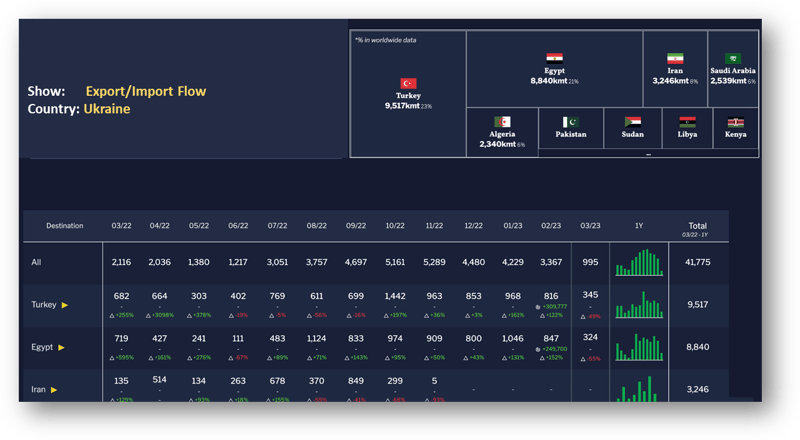This screenshot has width=800, height=440.
Task: Click the Egypt 01/23 value 1,046
Action: [x=513, y=338]
